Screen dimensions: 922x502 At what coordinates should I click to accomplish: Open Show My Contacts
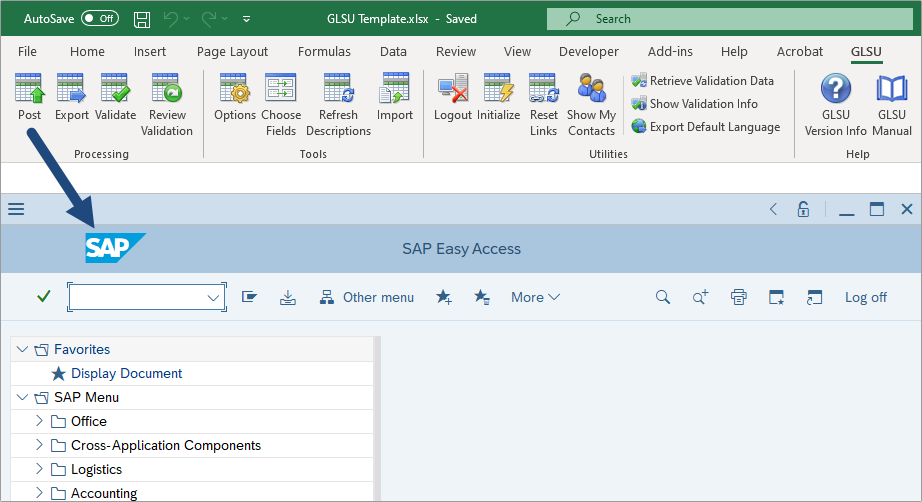[592, 105]
